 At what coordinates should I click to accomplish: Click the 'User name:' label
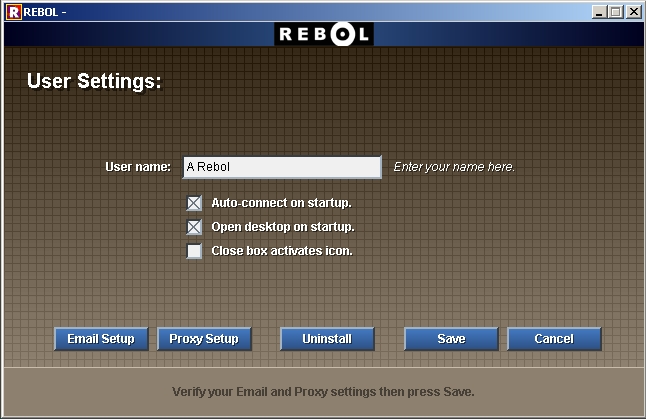[x=138, y=167]
